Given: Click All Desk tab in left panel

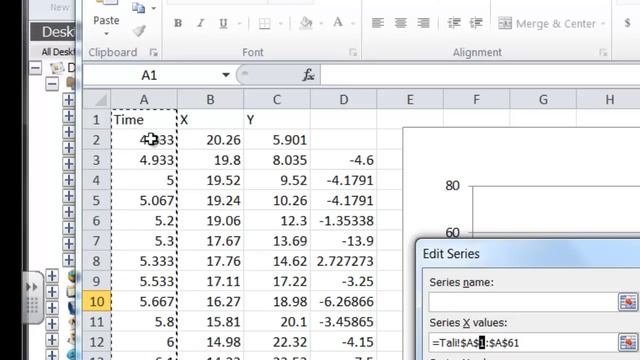Looking at the screenshot, I should coord(58,52).
